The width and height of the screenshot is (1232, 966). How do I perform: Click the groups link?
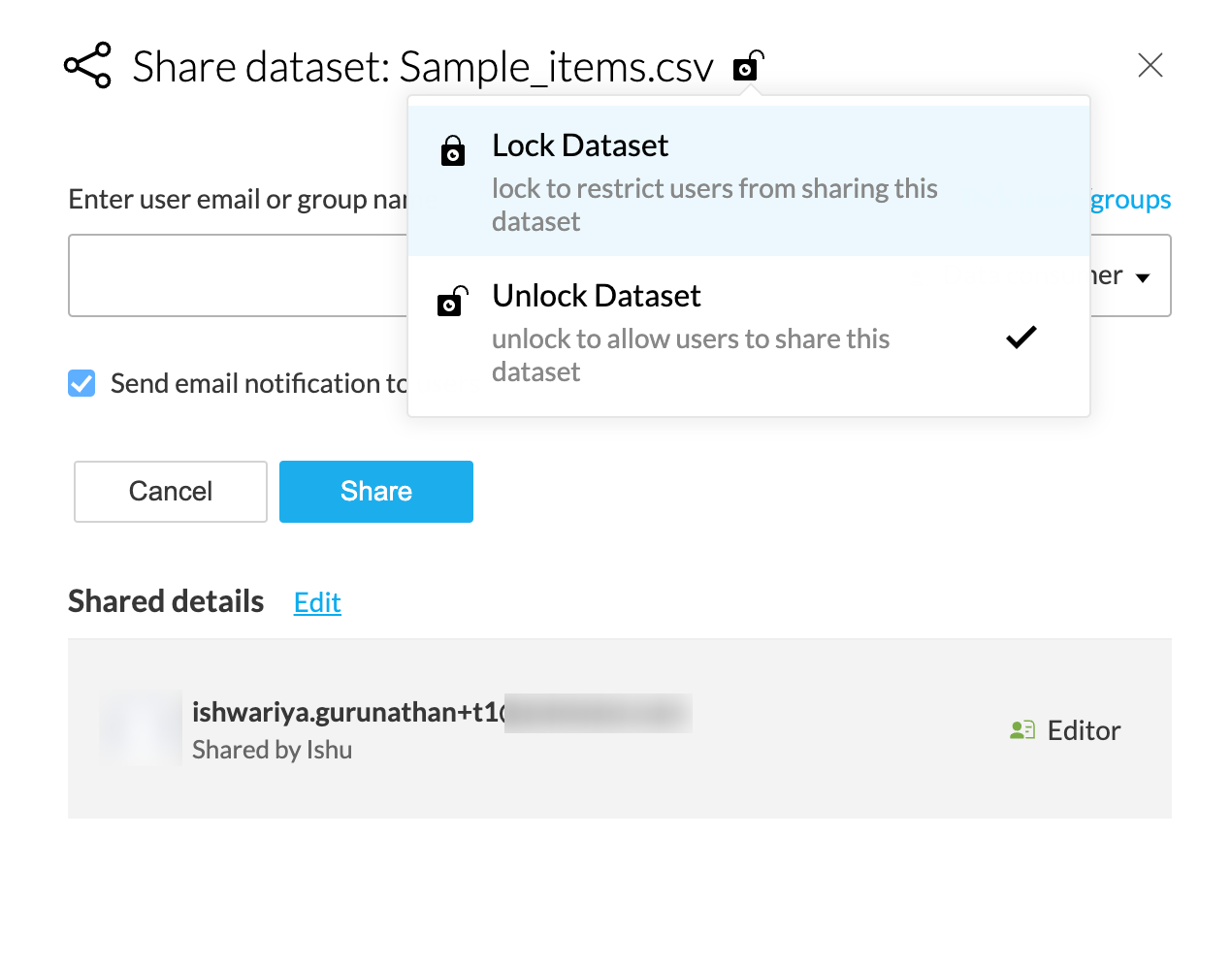click(x=1130, y=200)
